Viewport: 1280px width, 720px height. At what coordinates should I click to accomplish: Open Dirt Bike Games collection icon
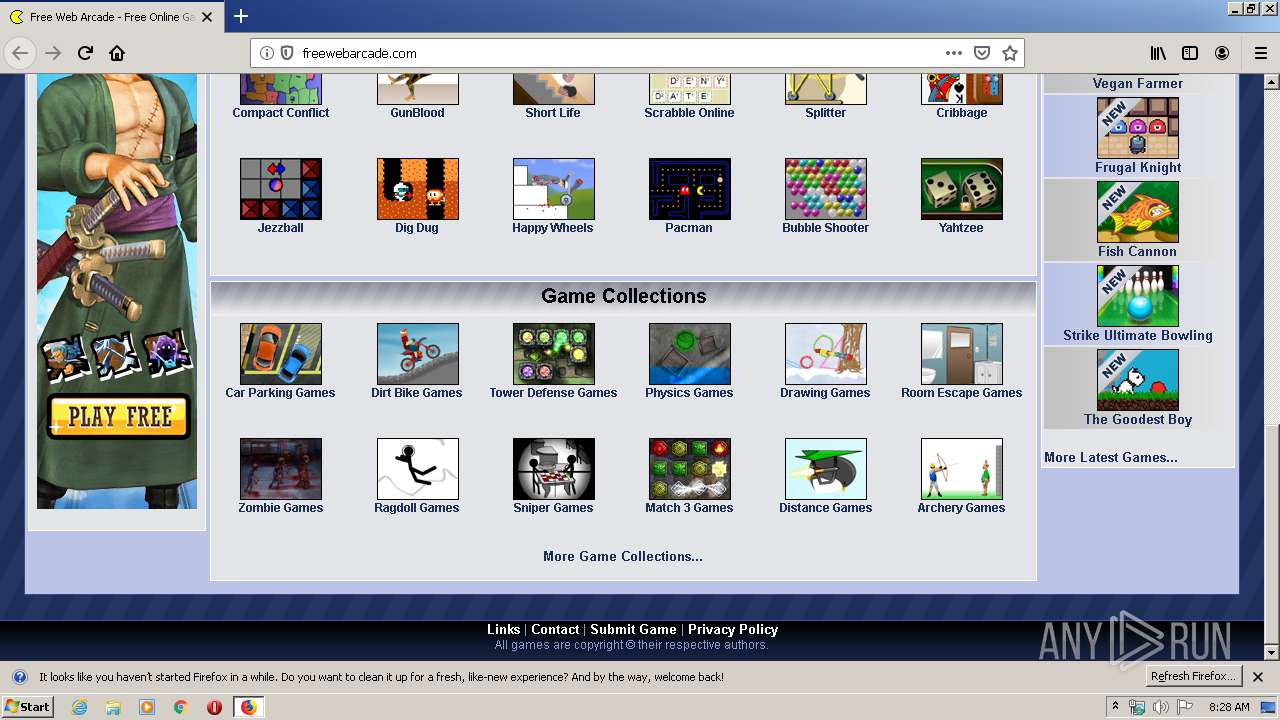pos(417,354)
